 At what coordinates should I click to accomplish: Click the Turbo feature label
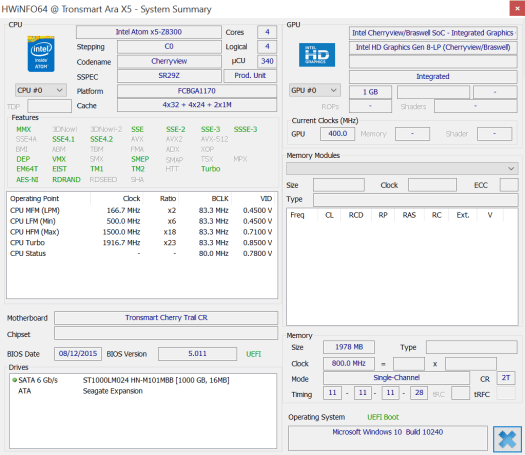click(211, 169)
